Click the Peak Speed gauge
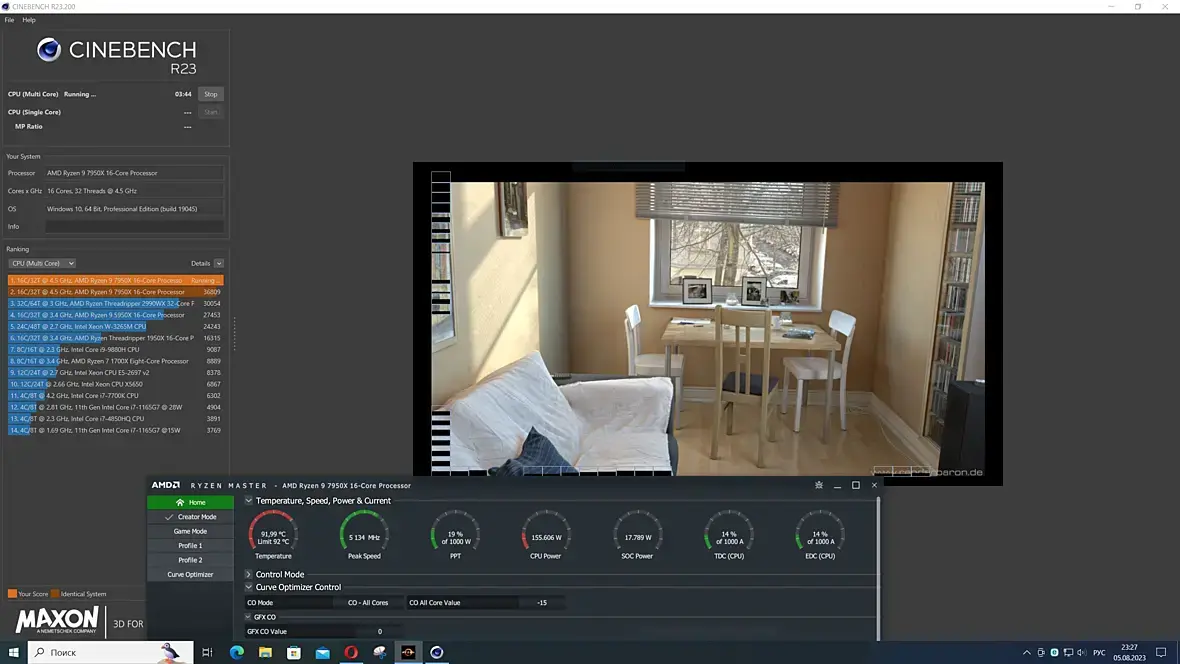Screen dimensions: 1180x664 [x=364, y=535]
